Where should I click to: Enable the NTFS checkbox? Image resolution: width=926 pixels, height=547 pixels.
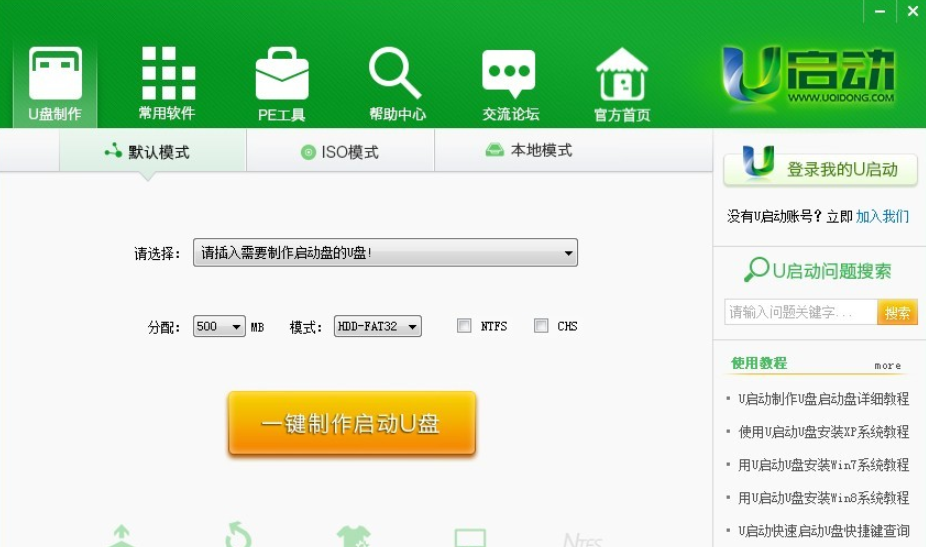tap(464, 325)
